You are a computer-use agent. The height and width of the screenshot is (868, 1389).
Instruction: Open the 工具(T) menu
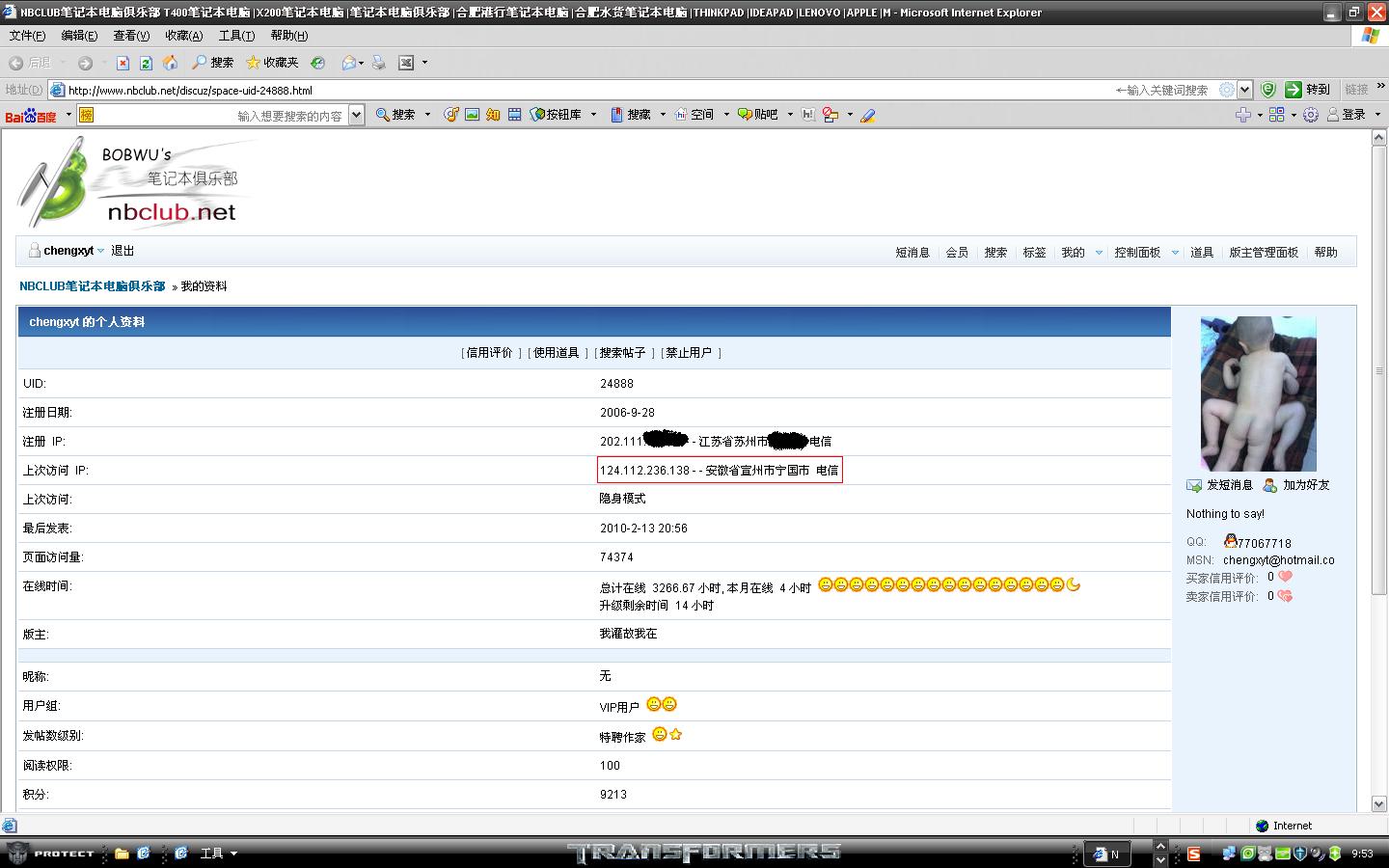pyautogui.click(x=236, y=36)
